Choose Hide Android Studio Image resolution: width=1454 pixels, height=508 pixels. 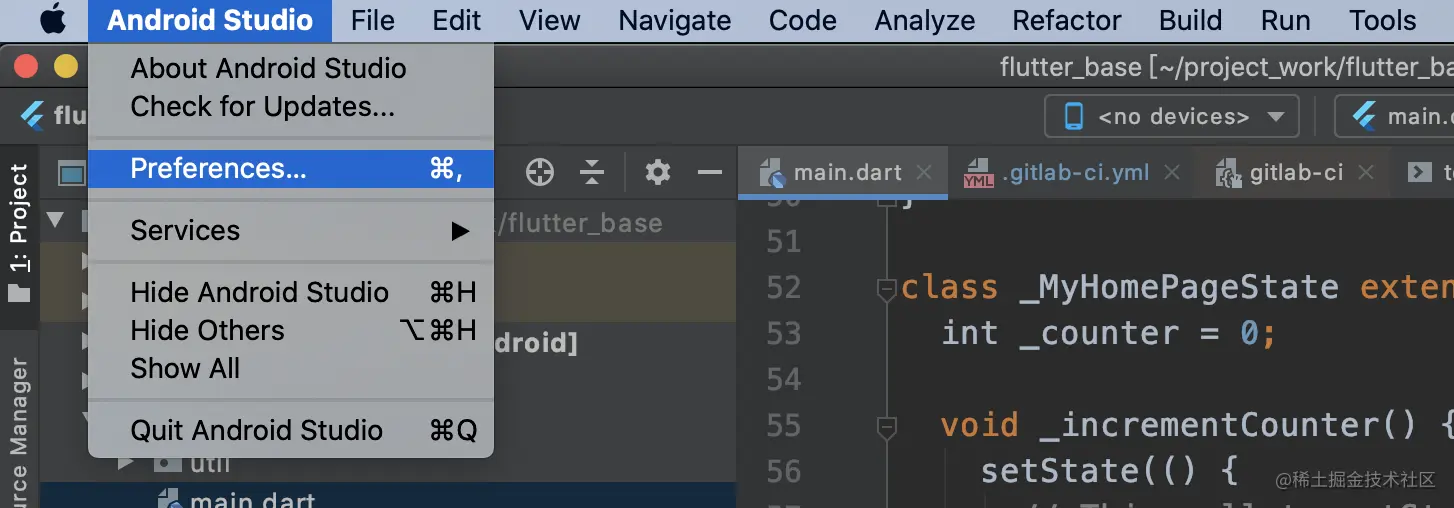coord(291,293)
